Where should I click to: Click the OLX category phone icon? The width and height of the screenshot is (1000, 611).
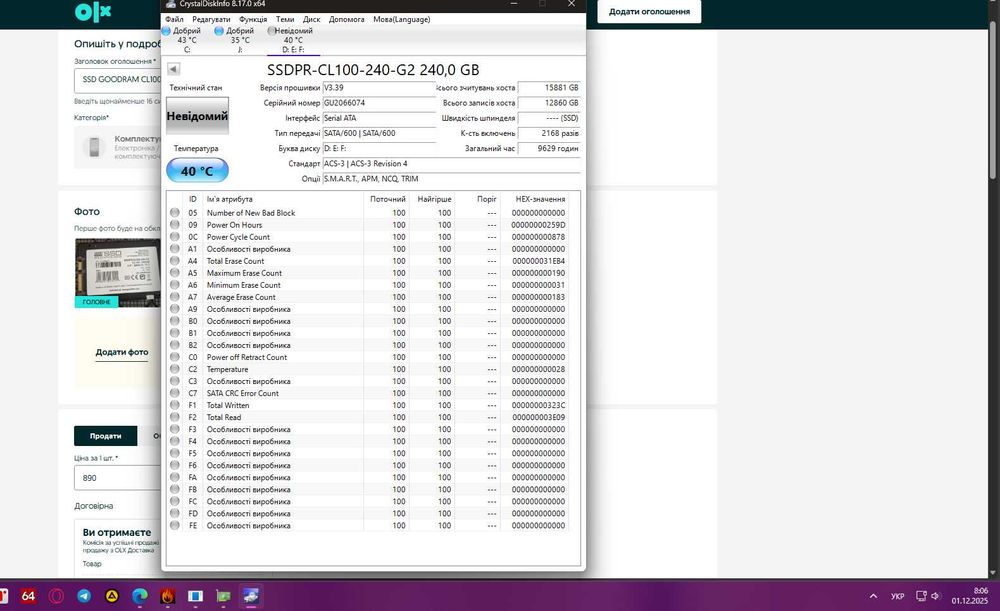pos(94,147)
